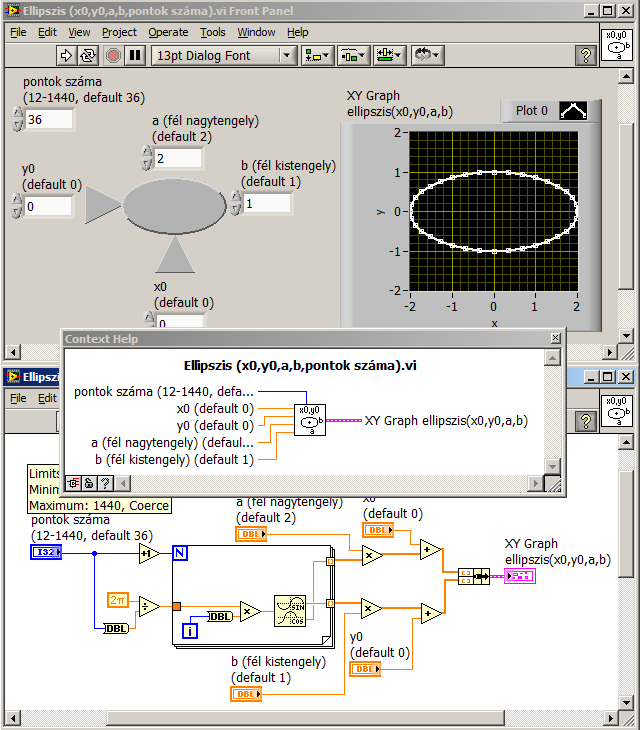Click the loop iteration i terminal
Viewport: 640px width, 730px height.
(x=189, y=631)
